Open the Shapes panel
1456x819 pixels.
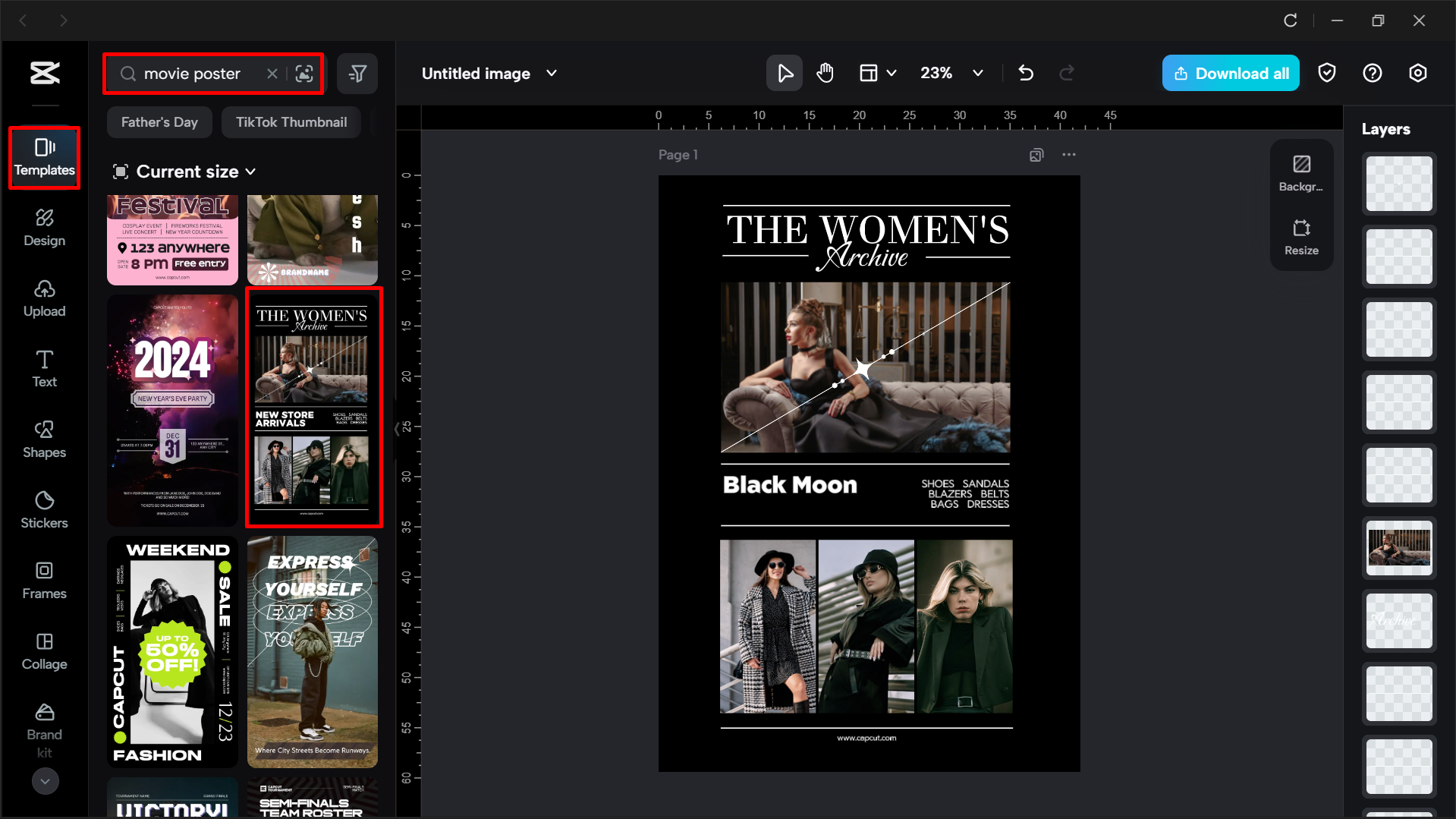pyautogui.click(x=44, y=439)
